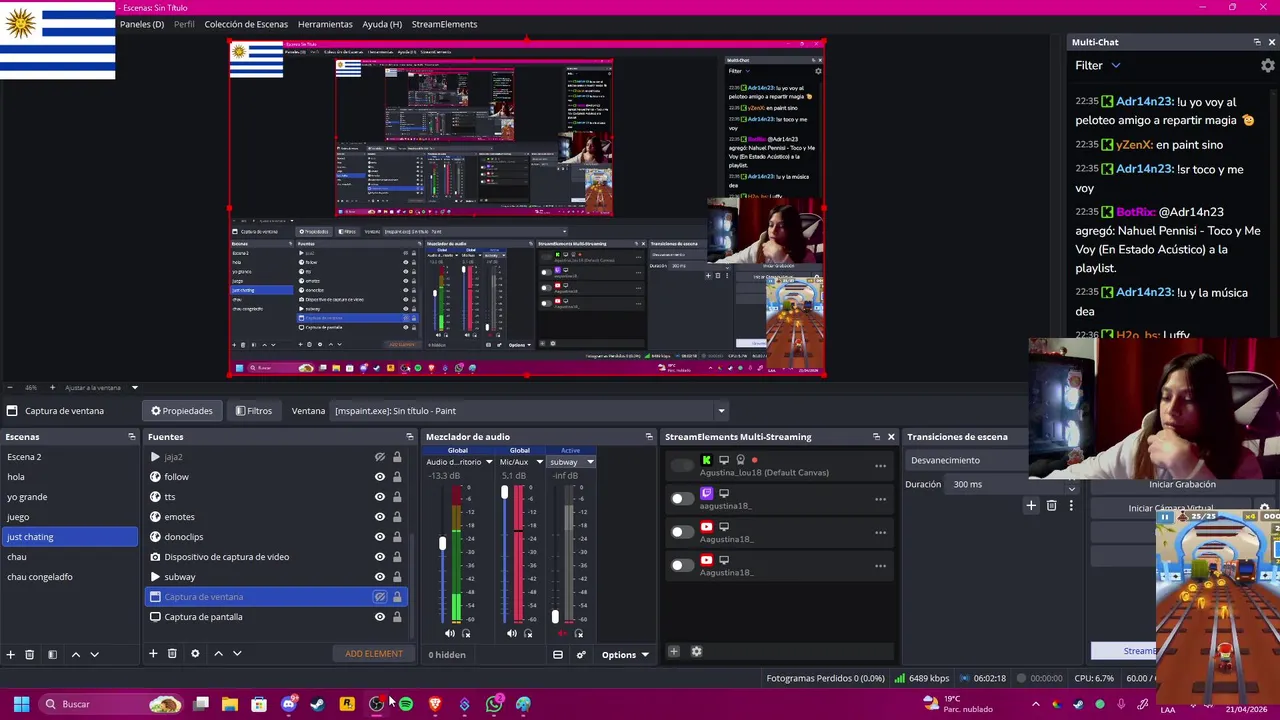The width and height of the screenshot is (1280, 720).
Task: Open Perfil menu
Action: (x=184, y=24)
